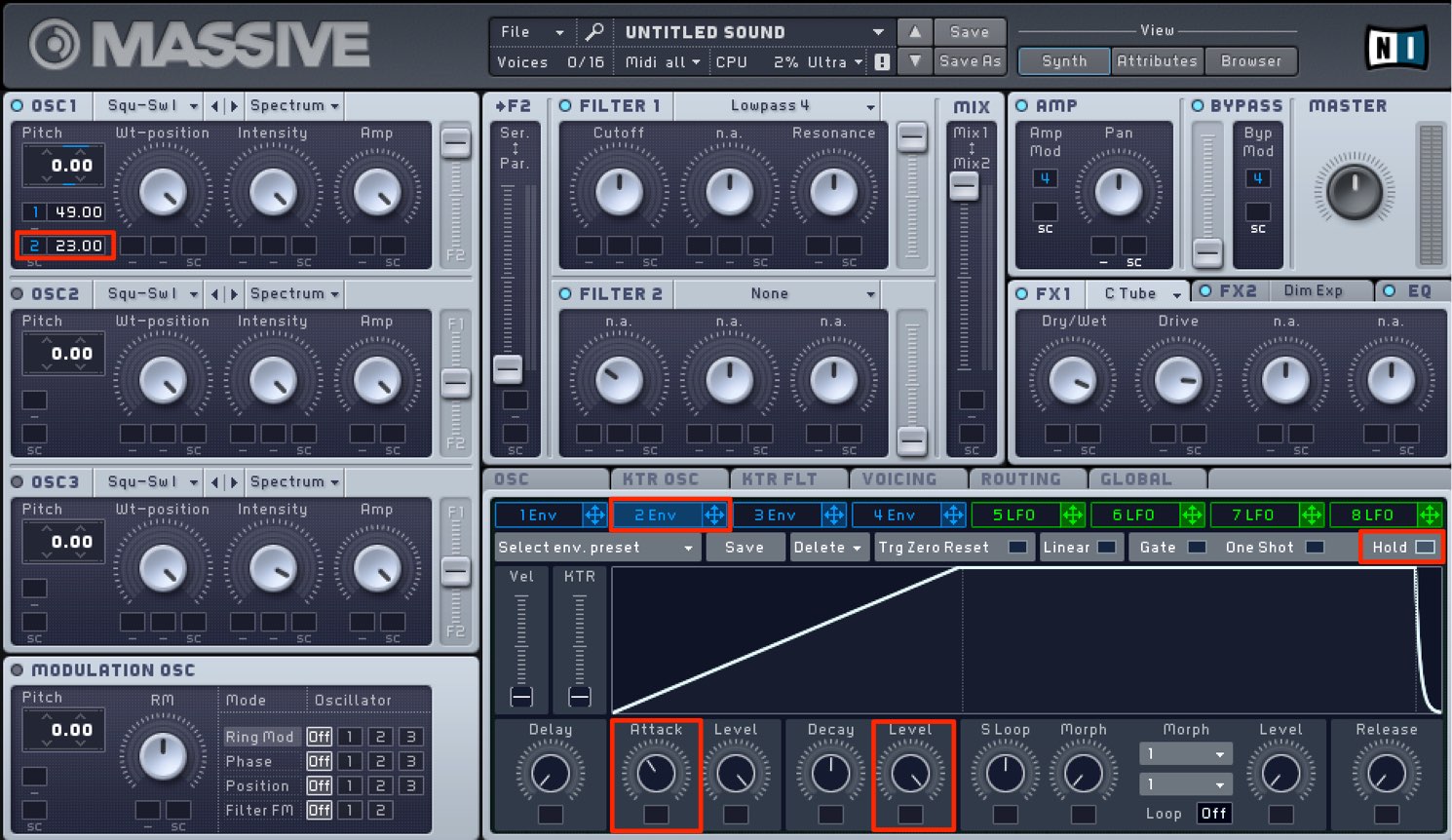Screen dimensions: 1452x840
Task: Toggle the OSC2 power button
Action: point(18,293)
